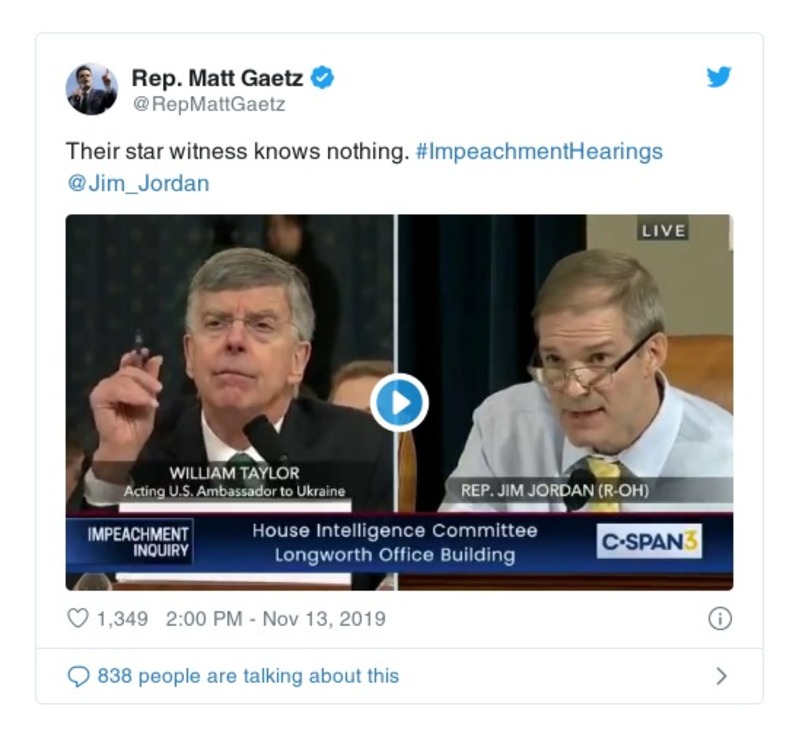This screenshot has width=799, height=741.
Task: Click the heart like icon
Action: [x=78, y=618]
